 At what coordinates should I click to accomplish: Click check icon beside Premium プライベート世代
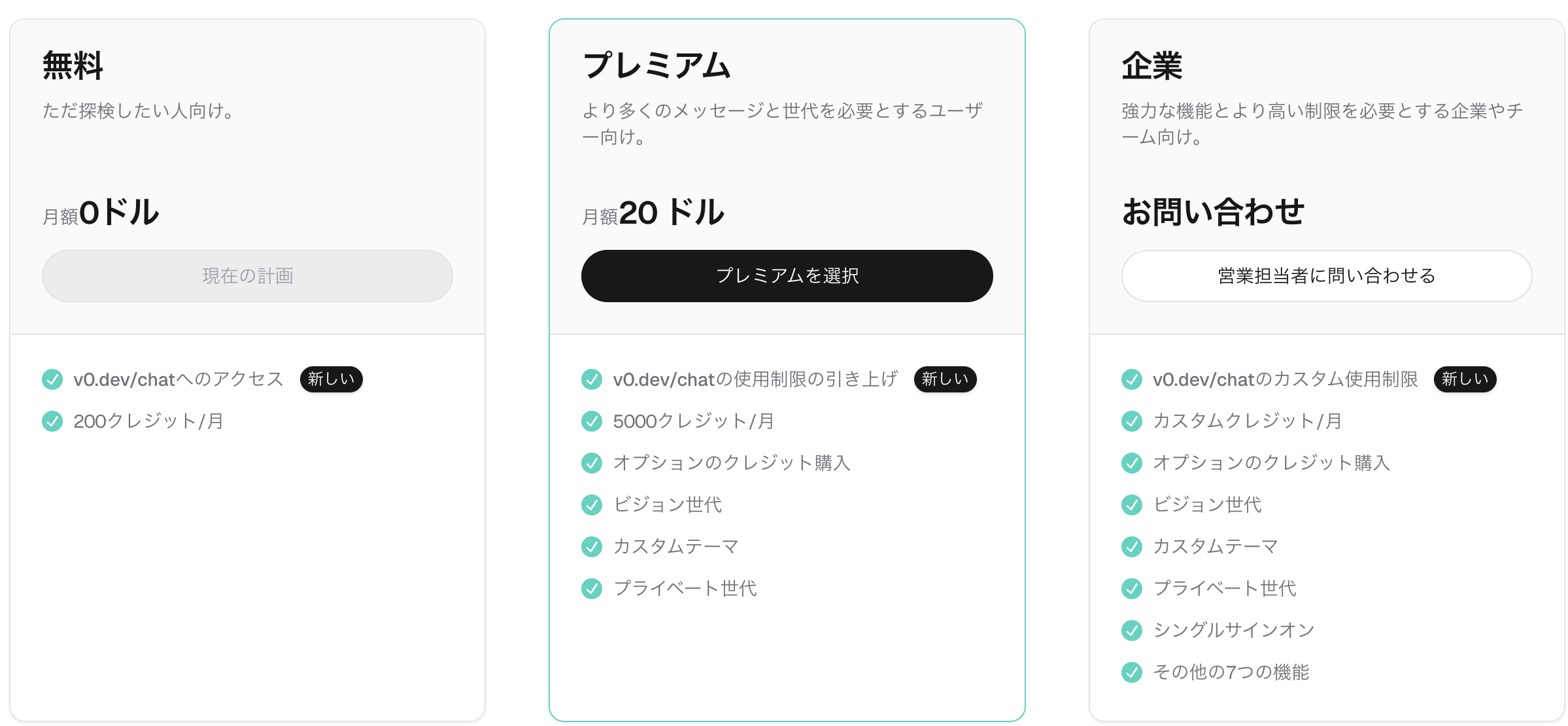coord(592,589)
